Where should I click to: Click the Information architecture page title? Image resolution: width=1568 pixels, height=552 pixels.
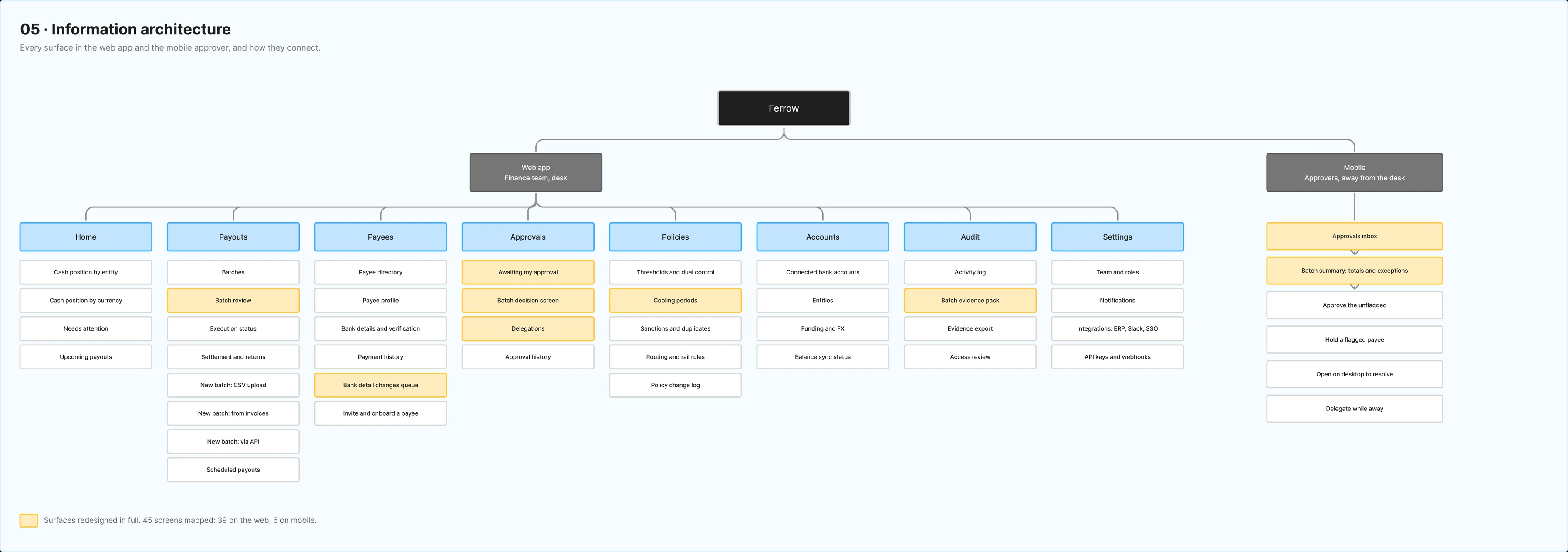pos(125,29)
